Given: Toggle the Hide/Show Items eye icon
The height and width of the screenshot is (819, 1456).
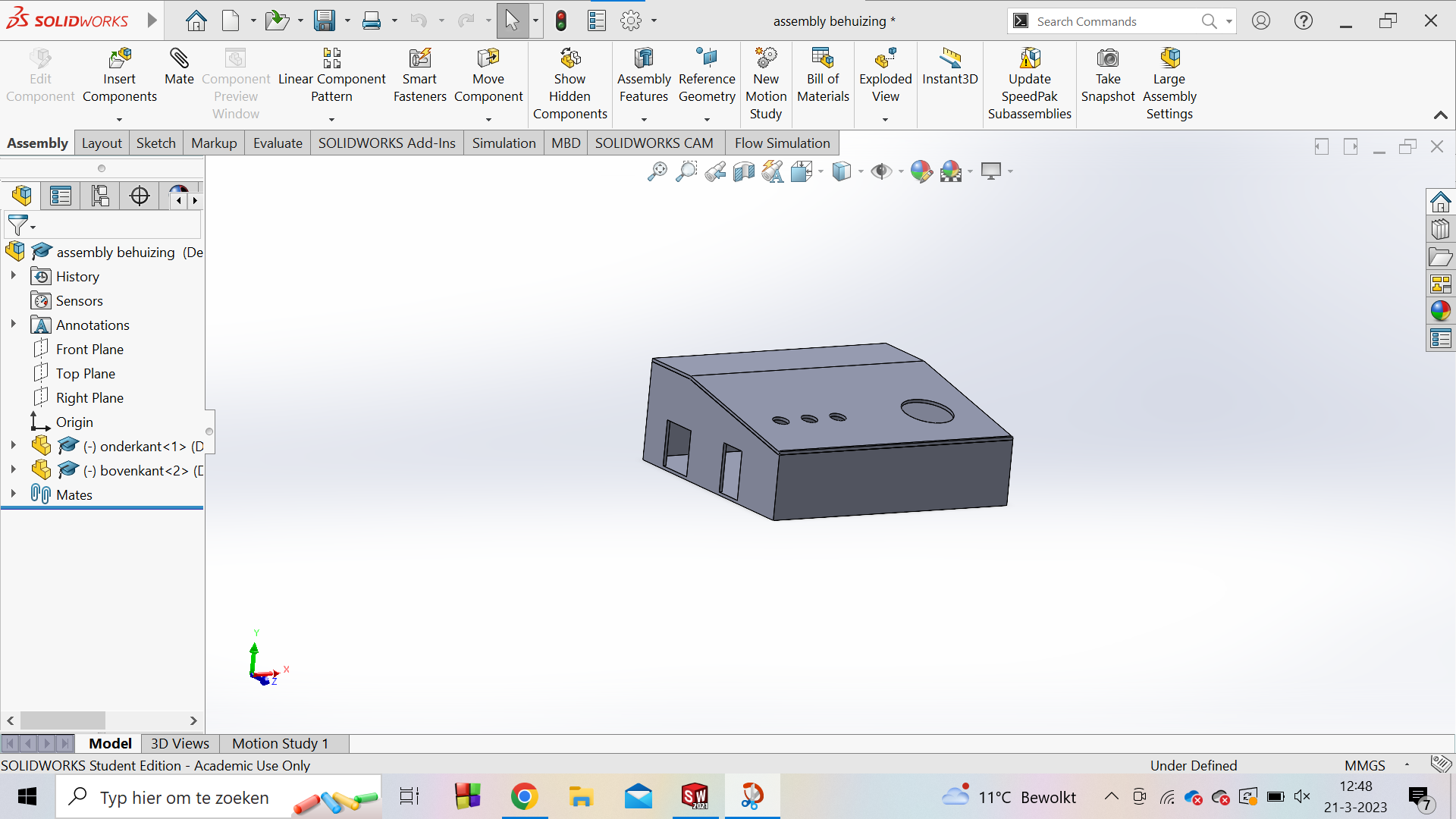Looking at the screenshot, I should (x=881, y=171).
